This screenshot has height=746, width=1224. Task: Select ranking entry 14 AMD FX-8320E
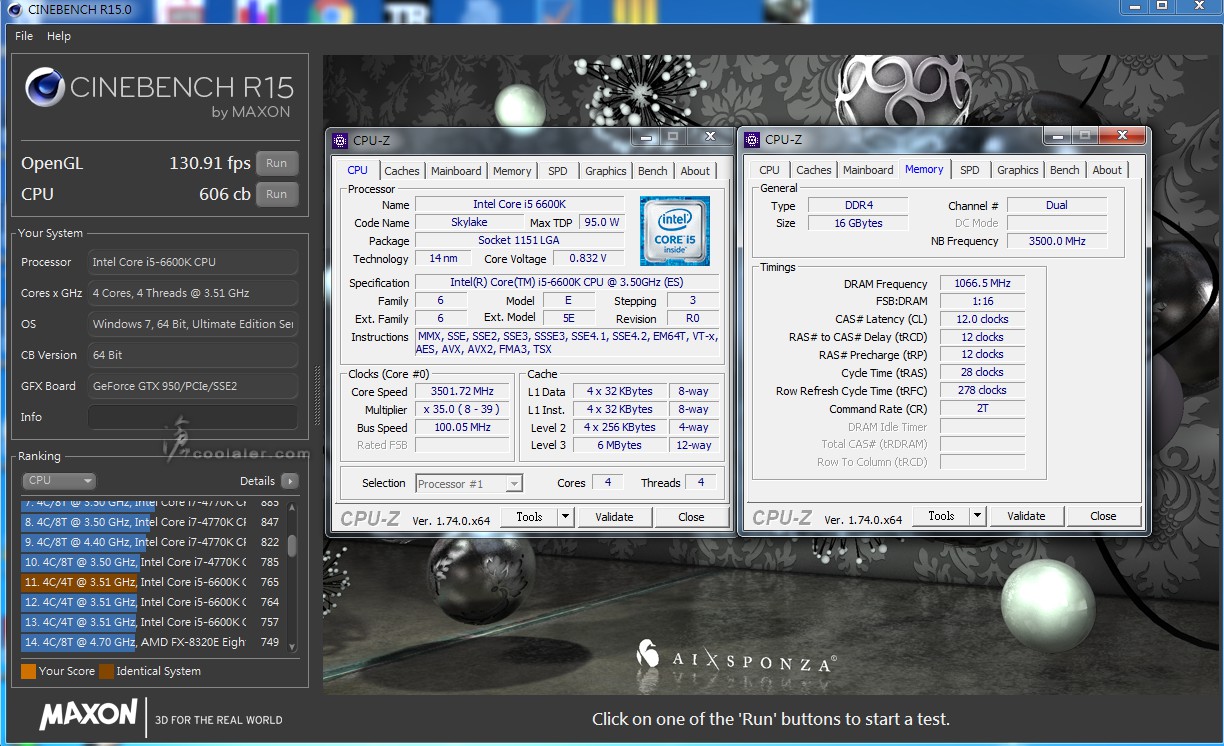(x=152, y=642)
